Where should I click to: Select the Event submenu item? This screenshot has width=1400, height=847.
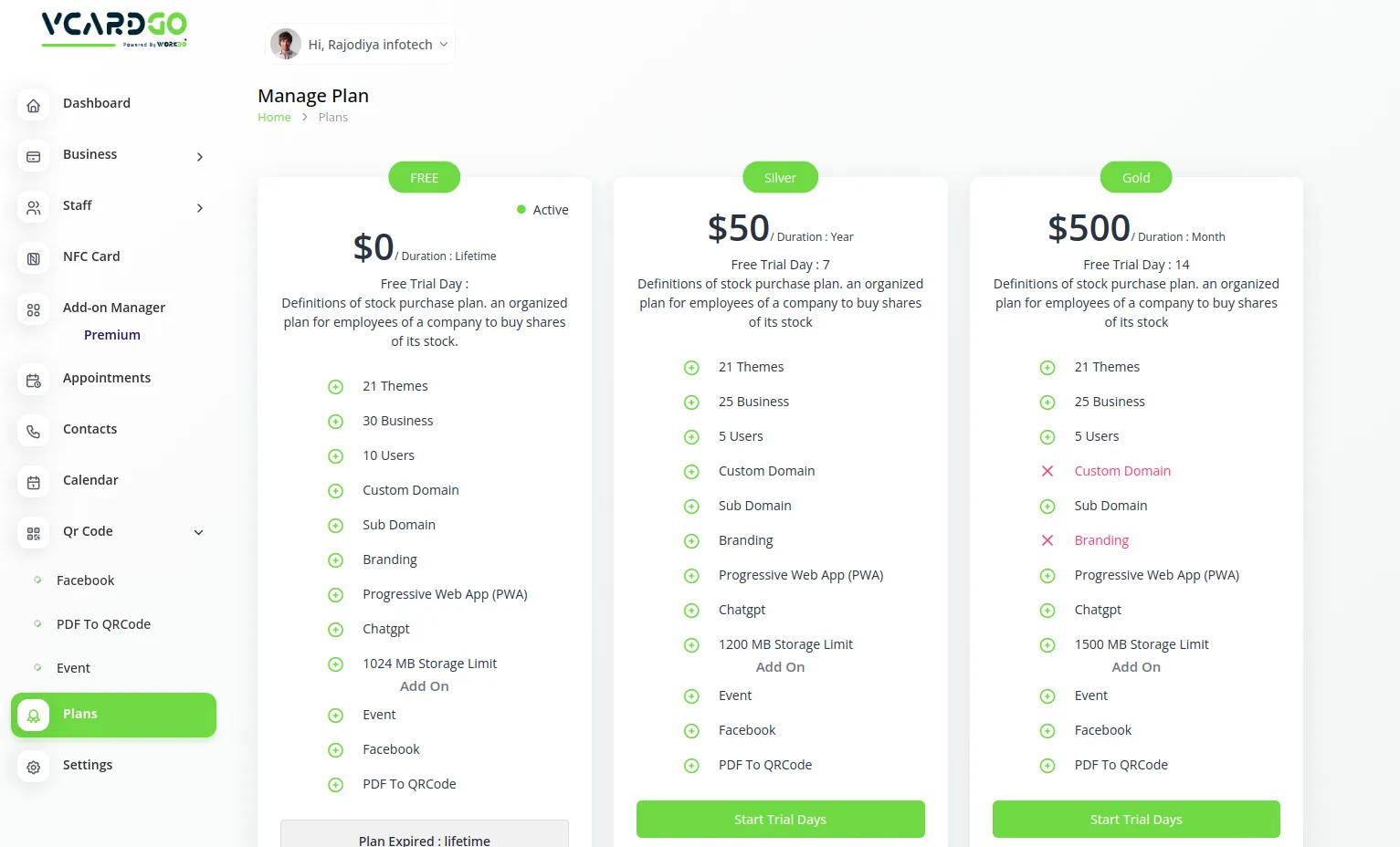(x=73, y=668)
